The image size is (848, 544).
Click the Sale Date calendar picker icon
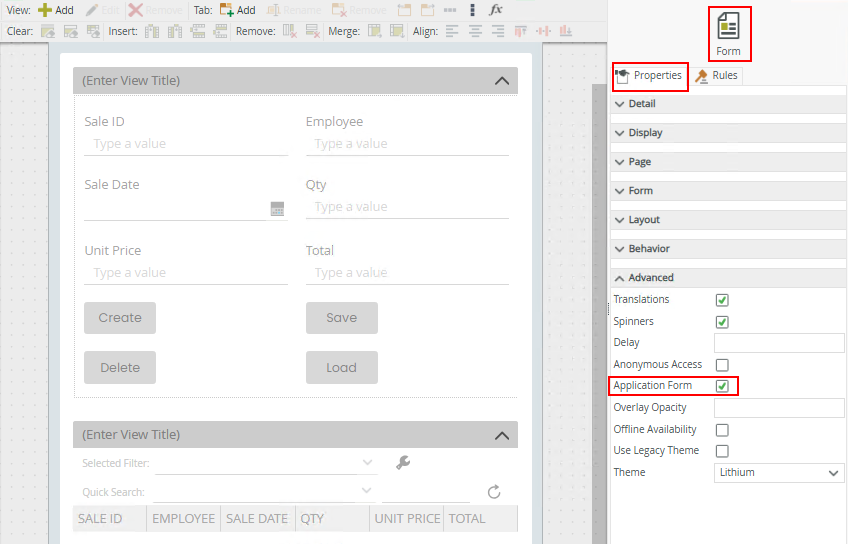[277, 209]
